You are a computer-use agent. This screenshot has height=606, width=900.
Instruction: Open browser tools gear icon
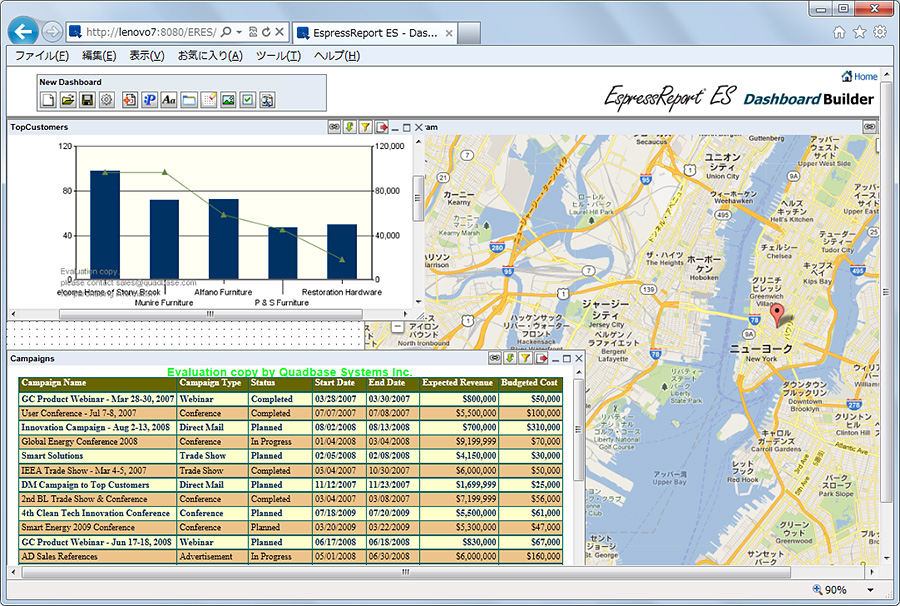(879, 32)
